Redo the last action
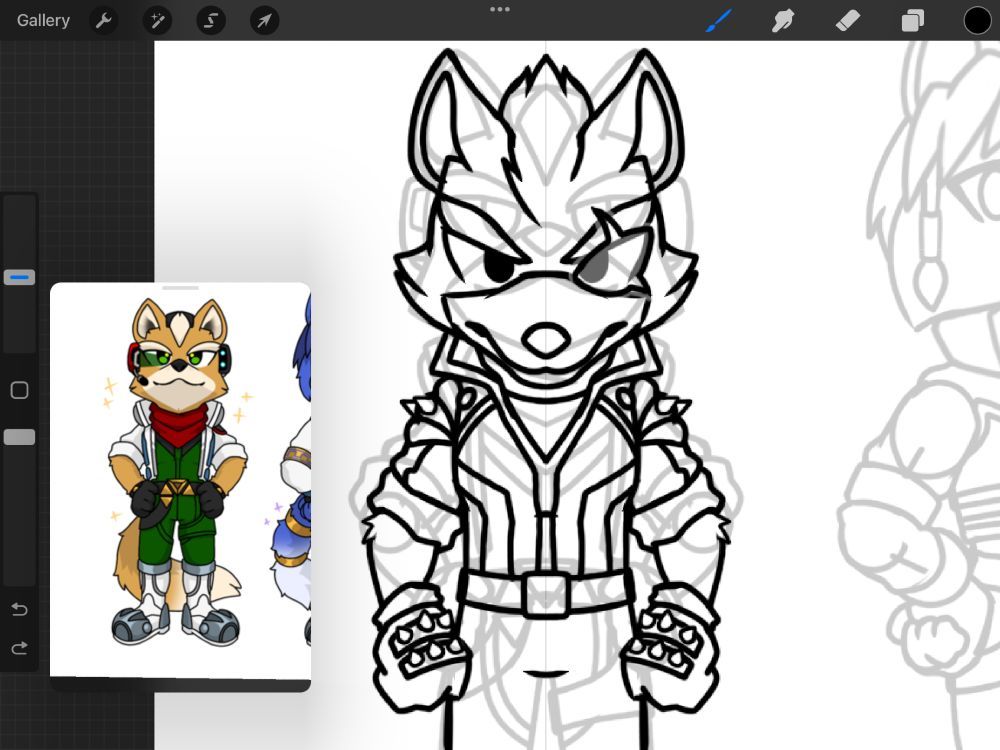This screenshot has height=750, width=1000. tap(19, 649)
